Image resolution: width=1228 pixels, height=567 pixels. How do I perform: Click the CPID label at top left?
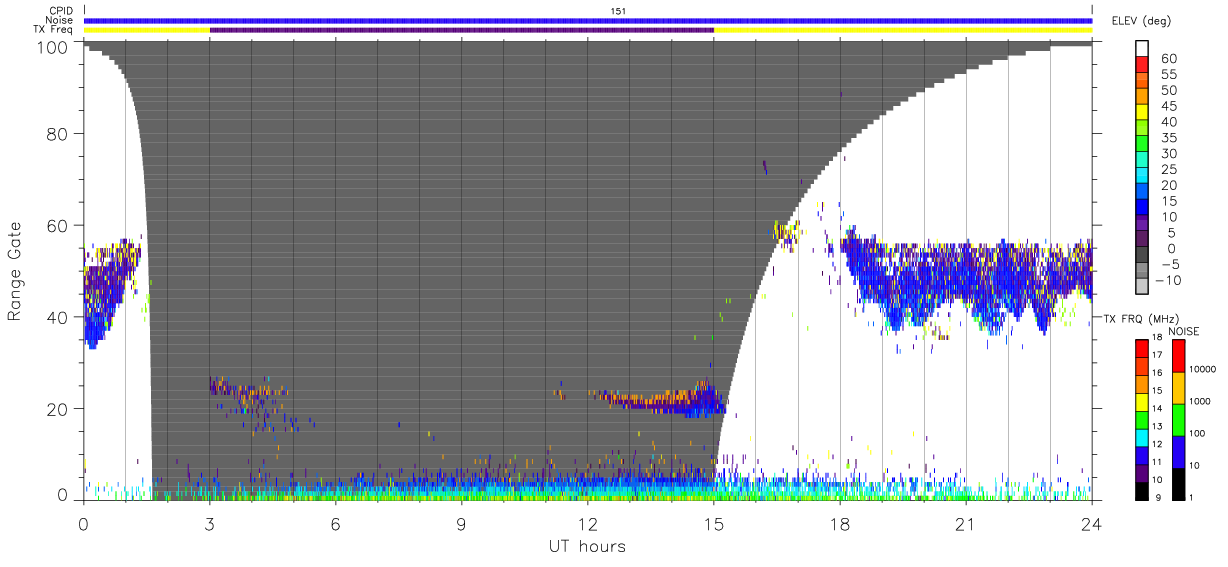61,11
